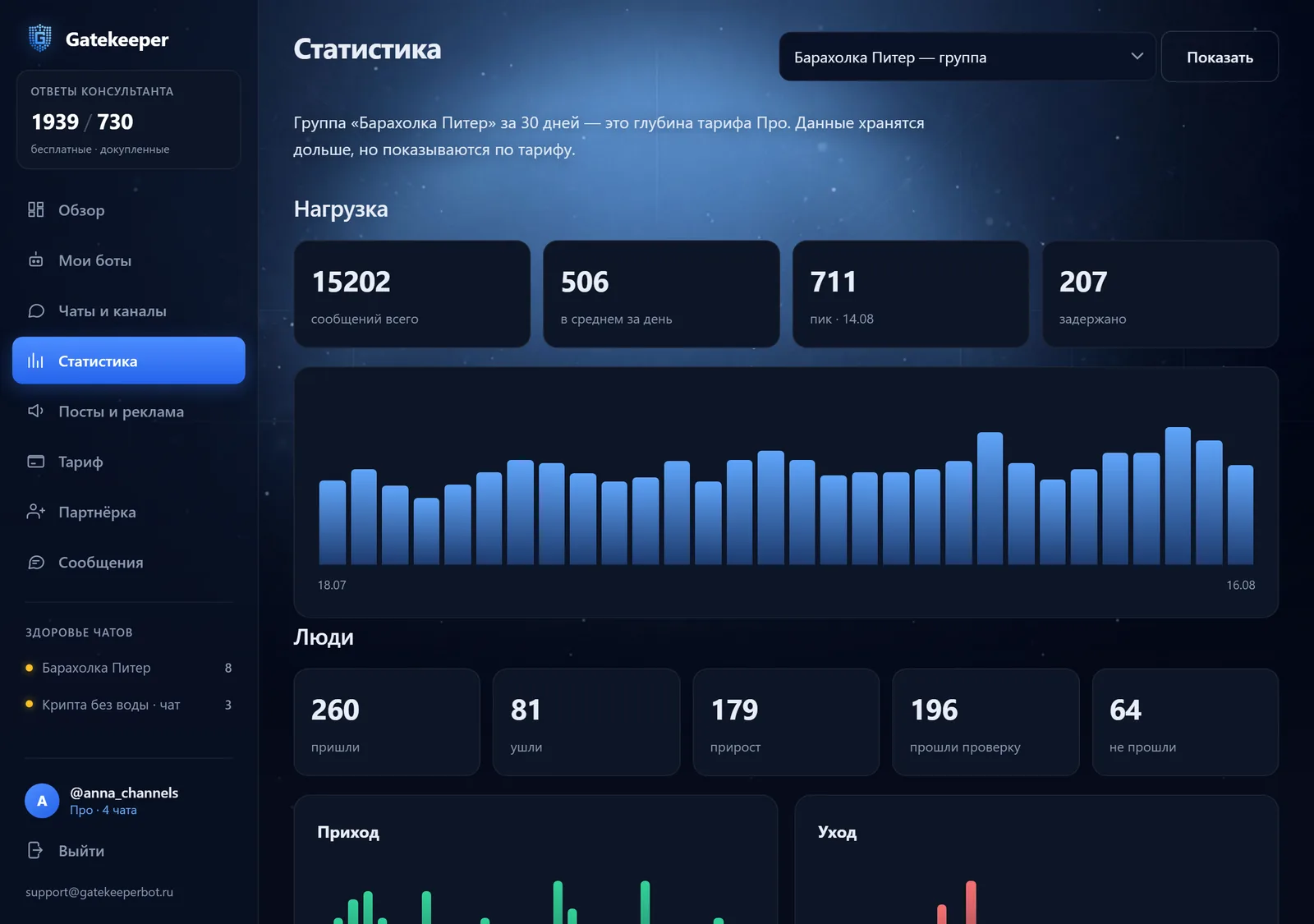Open Крипта без воды · чат entry
Image resolution: width=1314 pixels, height=924 pixels.
pos(129,704)
